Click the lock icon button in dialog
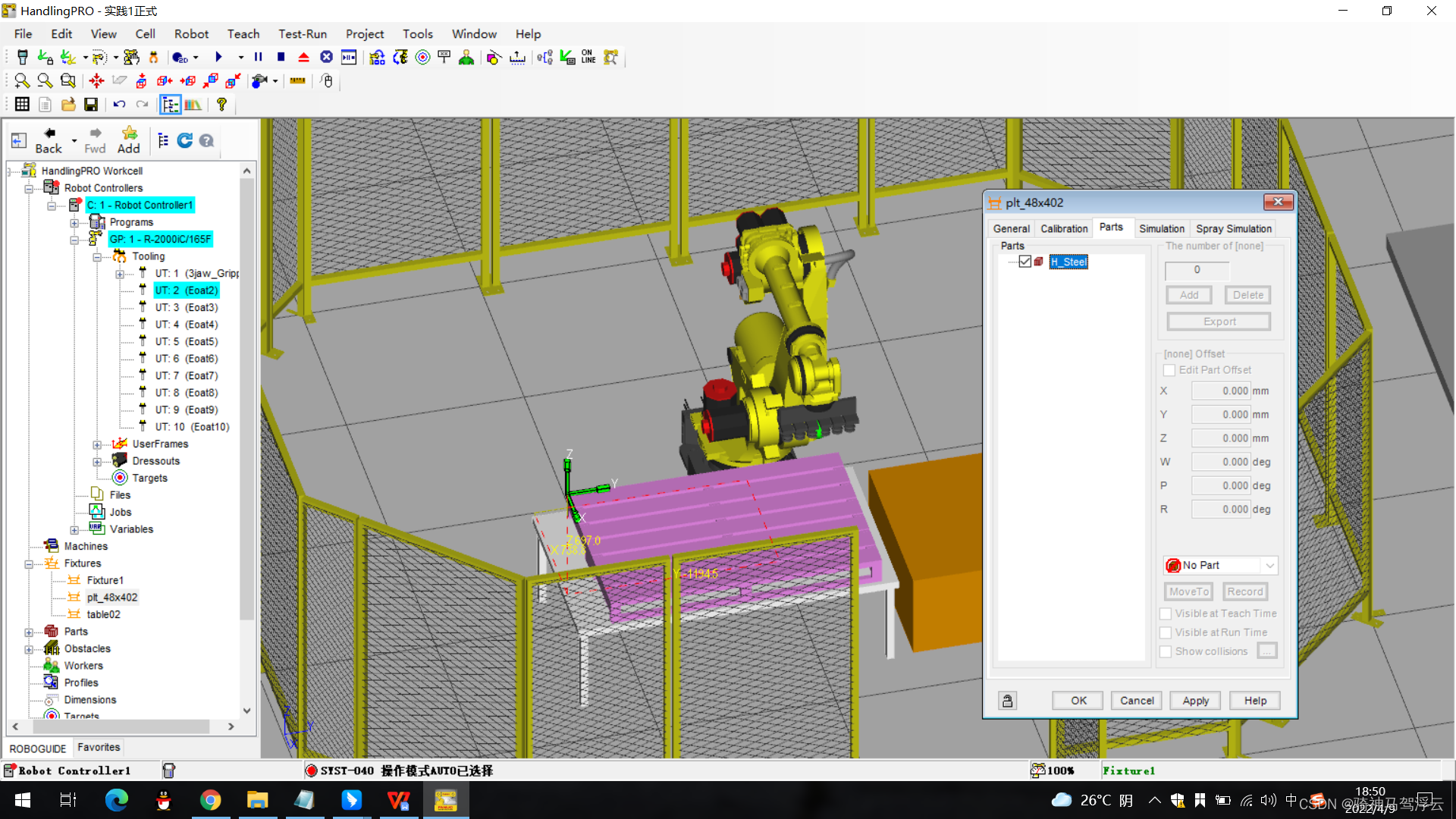The image size is (1456, 819). 1007,701
